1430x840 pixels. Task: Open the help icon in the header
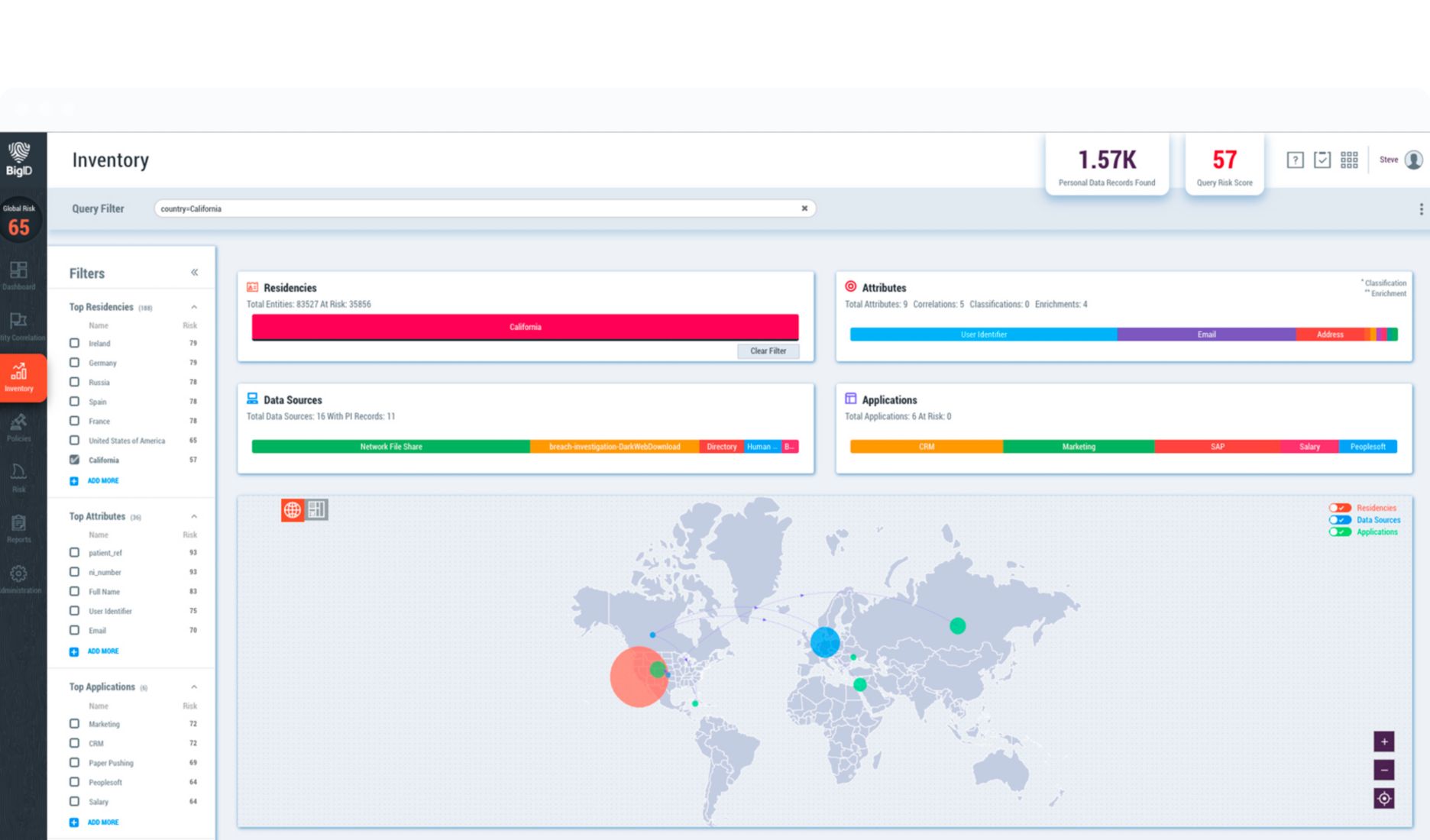[1296, 160]
